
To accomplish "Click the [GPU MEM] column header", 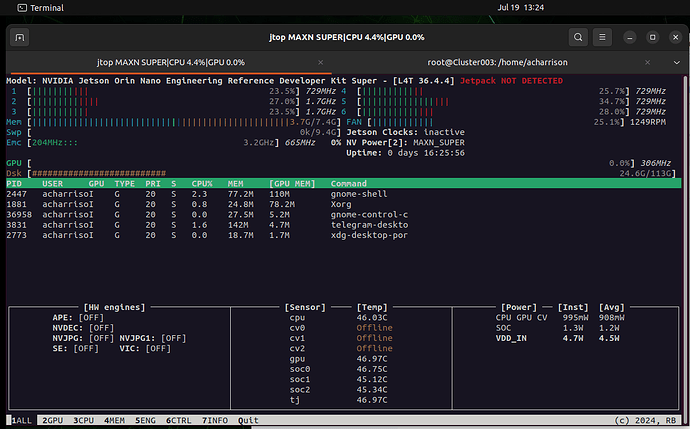I will coord(292,183).
